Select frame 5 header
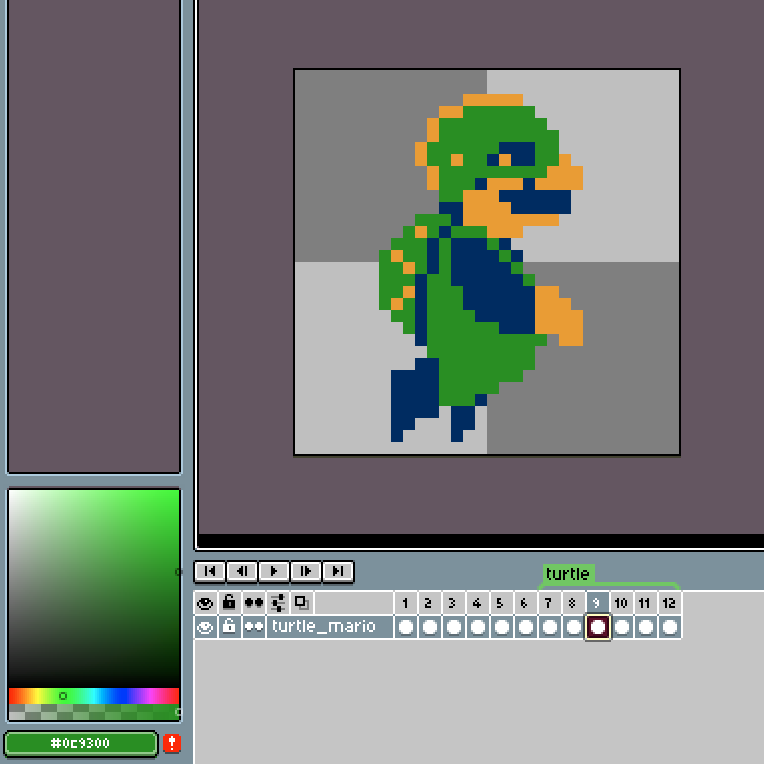The image size is (764, 764). coord(501,603)
